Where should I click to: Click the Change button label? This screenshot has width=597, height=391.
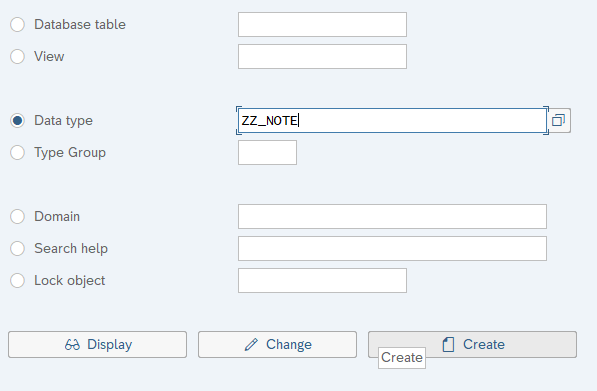289,345
